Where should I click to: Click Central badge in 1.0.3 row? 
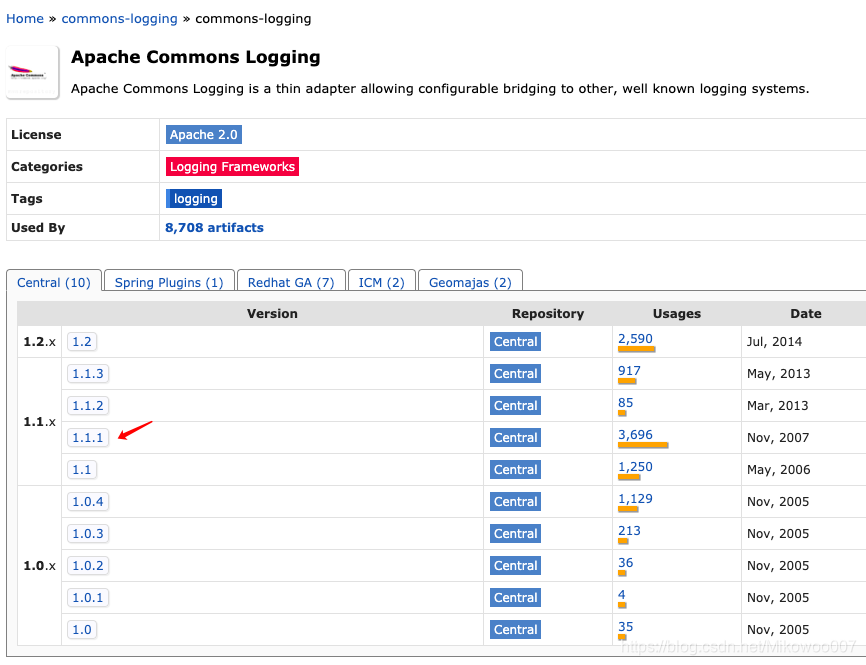pos(515,534)
